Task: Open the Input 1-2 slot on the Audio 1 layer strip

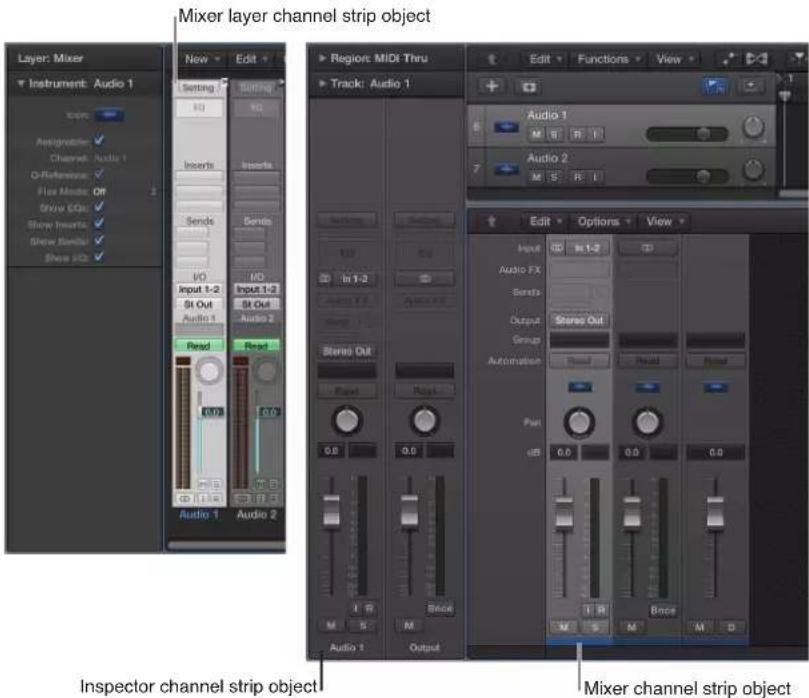Action: coord(199,289)
